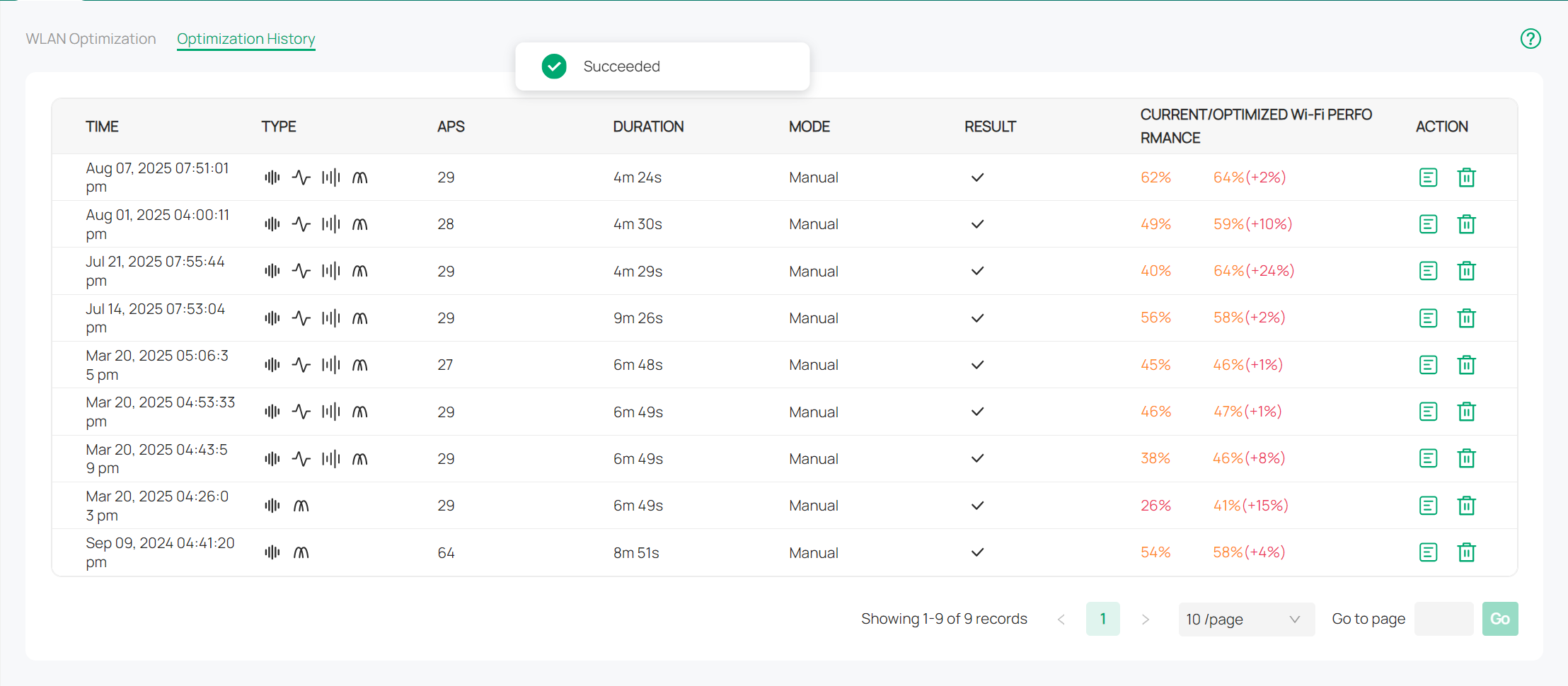
Task: View the report for the Mar 20 04:26 record
Action: click(1428, 505)
